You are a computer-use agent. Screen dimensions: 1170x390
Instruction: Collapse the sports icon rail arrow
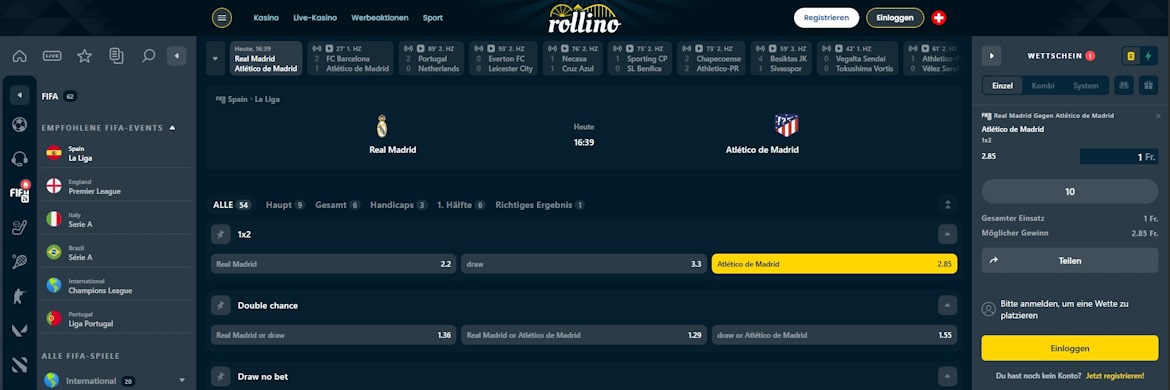(19, 95)
